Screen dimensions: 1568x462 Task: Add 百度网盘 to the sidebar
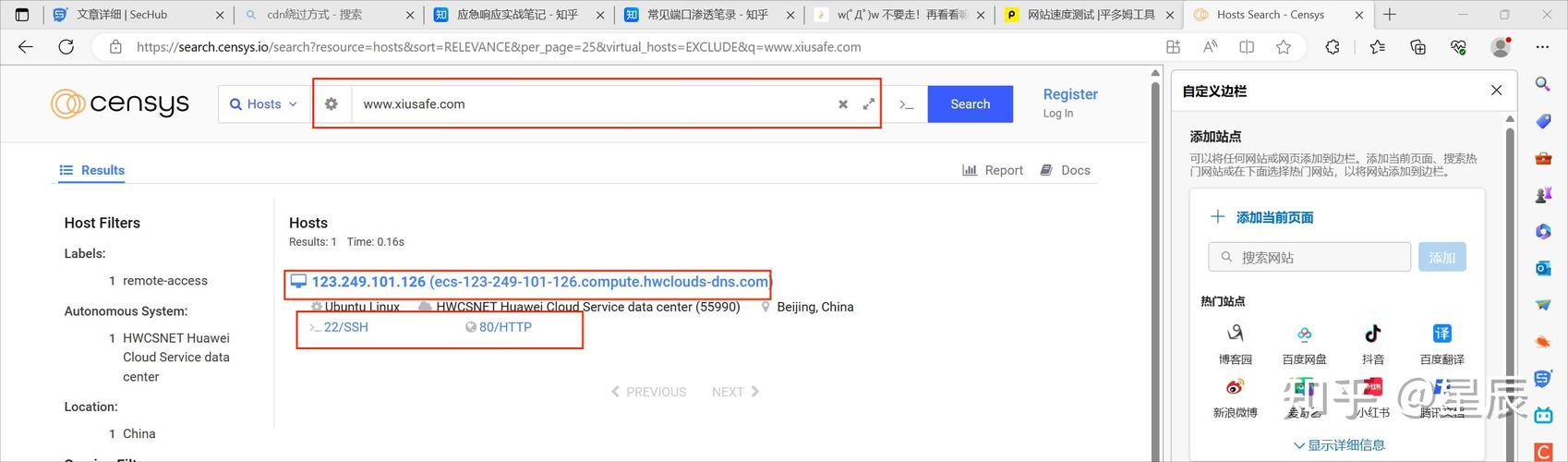[1304, 343]
